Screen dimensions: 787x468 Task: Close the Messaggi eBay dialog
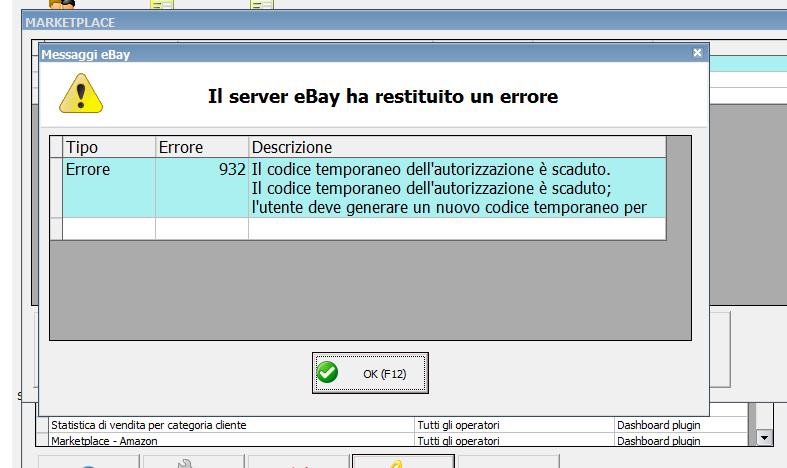[x=697, y=53]
